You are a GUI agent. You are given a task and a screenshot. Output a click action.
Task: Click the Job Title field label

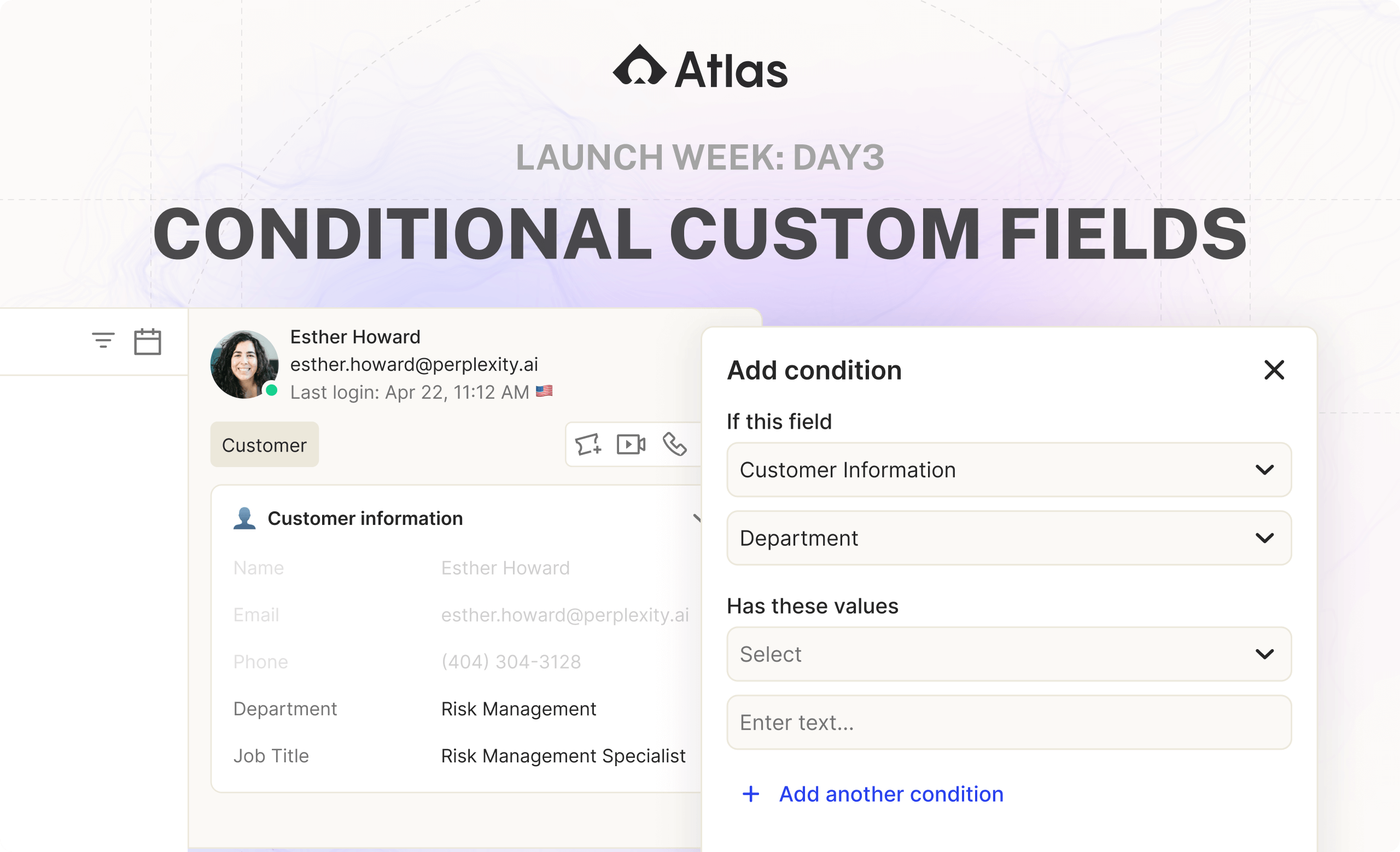pyautogui.click(x=271, y=756)
